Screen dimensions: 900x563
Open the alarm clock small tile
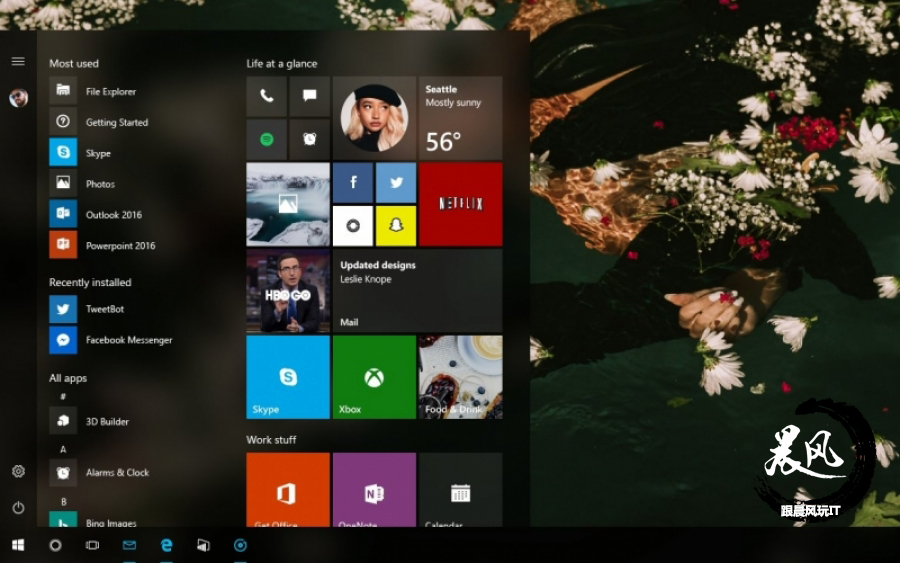coord(309,139)
